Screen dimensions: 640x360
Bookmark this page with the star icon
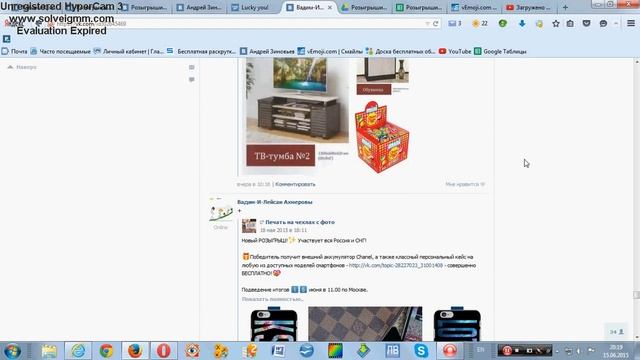(556, 24)
